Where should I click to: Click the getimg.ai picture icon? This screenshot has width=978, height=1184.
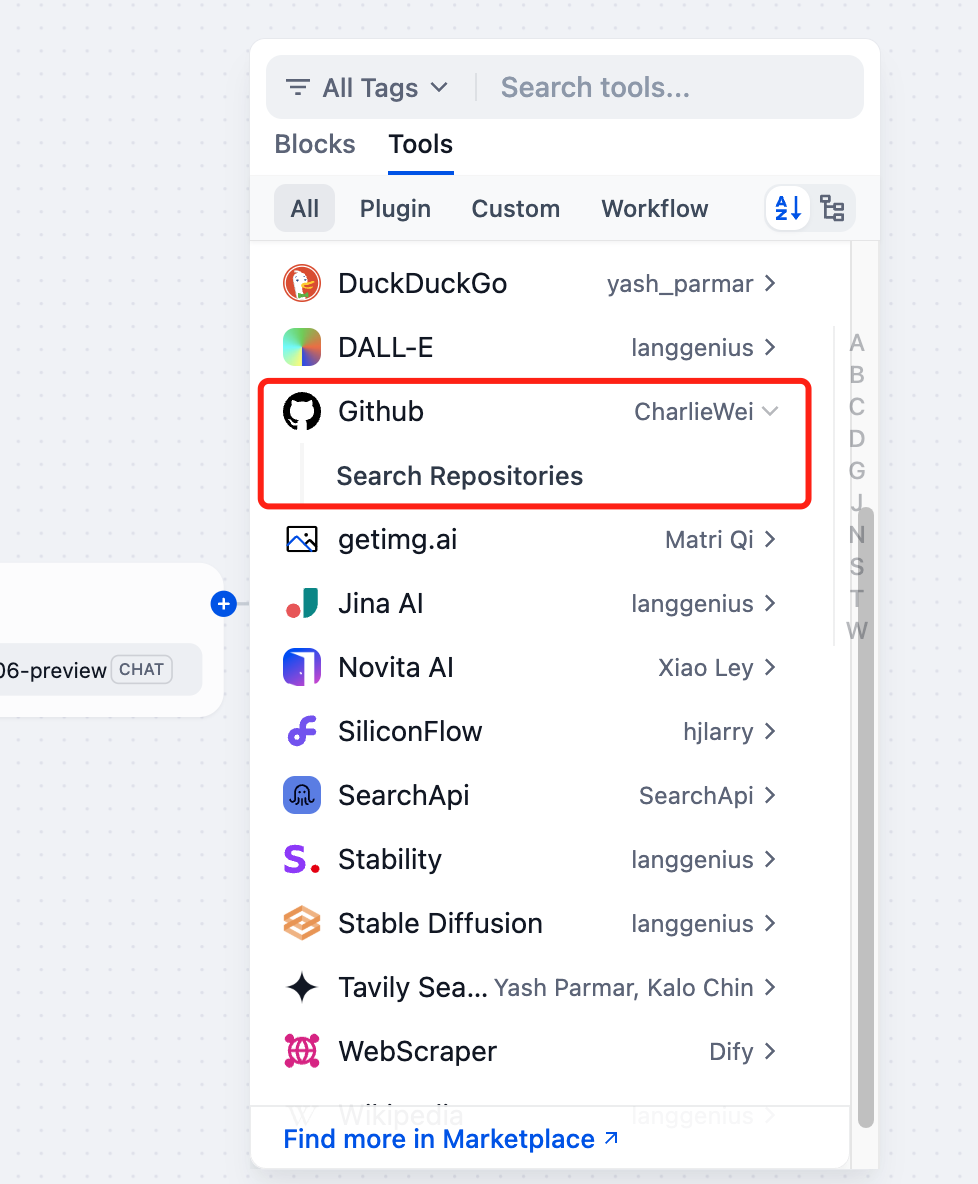click(x=301, y=539)
